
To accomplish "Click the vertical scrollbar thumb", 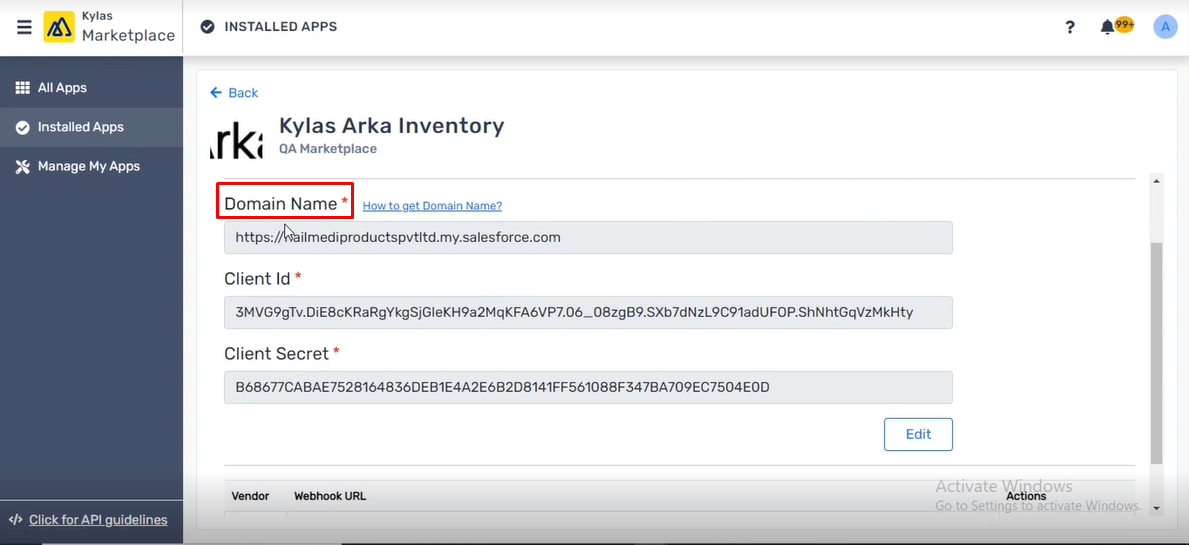I will [x=1156, y=353].
